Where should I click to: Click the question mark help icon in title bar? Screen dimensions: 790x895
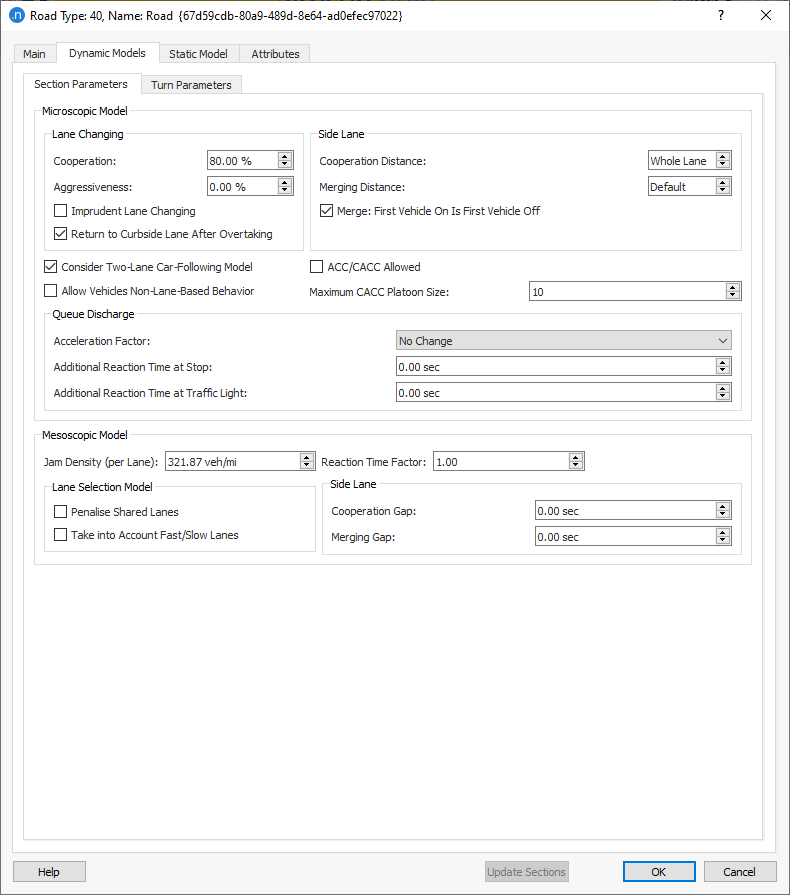tap(721, 15)
